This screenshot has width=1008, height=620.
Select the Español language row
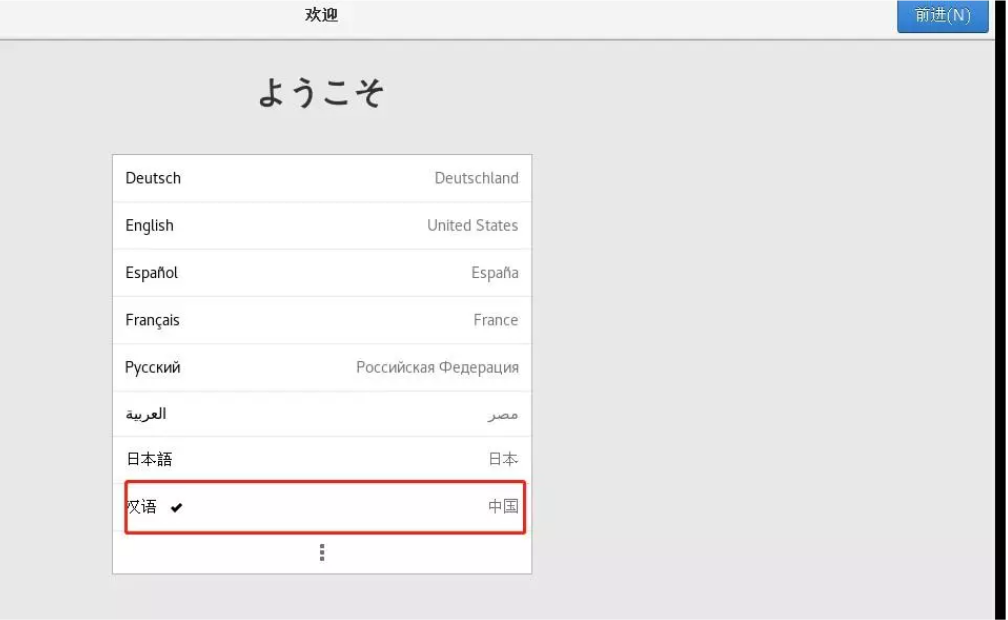[152, 273]
